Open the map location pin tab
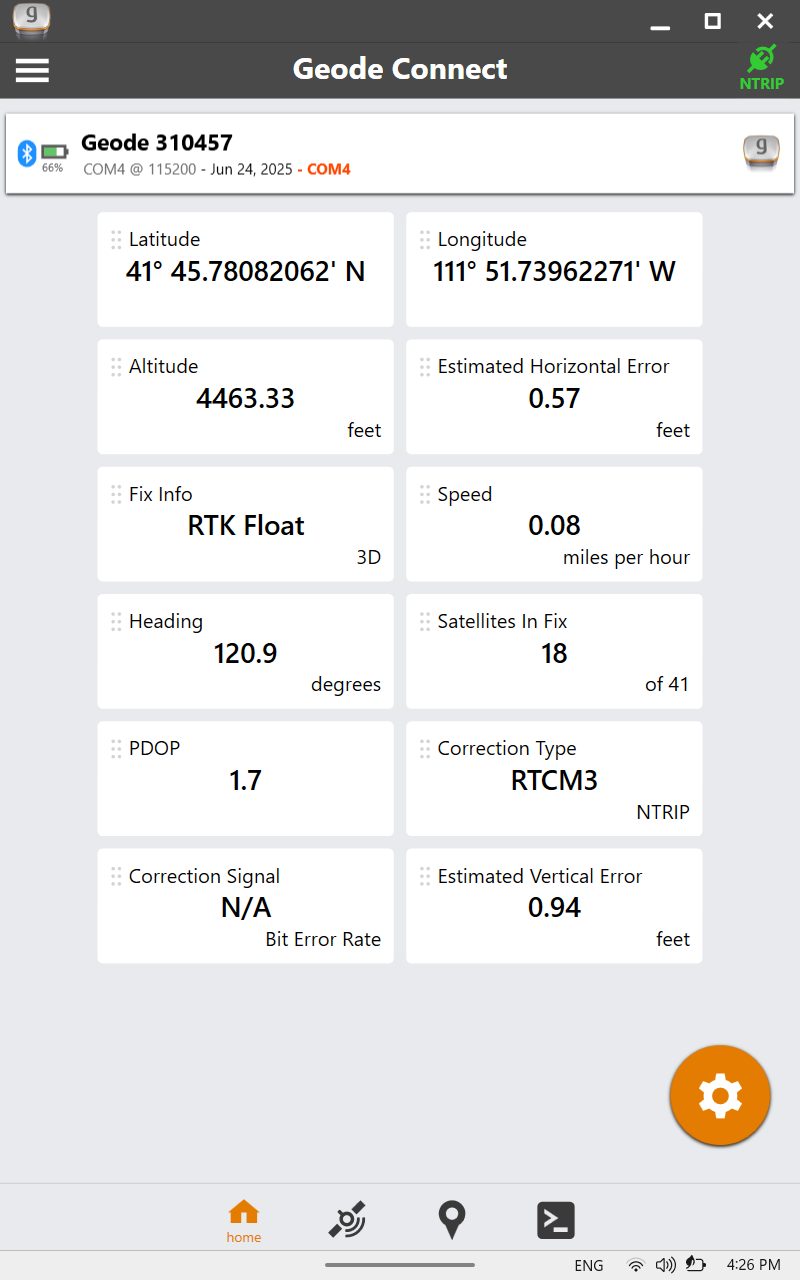This screenshot has width=800, height=1280. click(452, 1220)
